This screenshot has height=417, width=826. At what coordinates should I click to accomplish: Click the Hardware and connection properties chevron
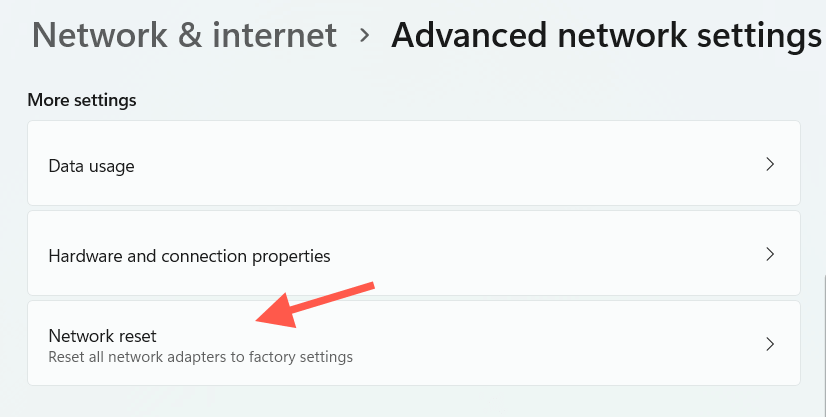(x=770, y=254)
